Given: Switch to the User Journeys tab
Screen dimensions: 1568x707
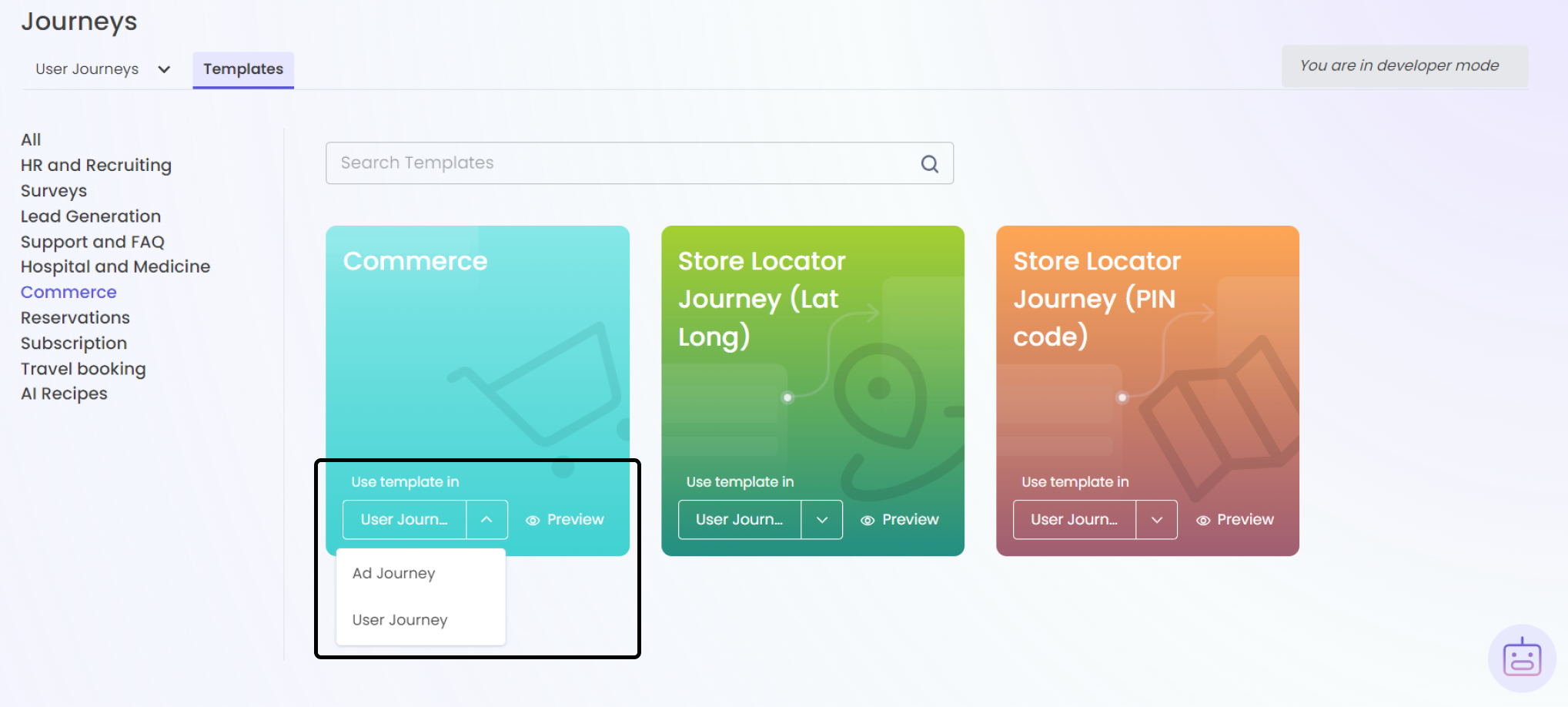Looking at the screenshot, I should (x=87, y=69).
